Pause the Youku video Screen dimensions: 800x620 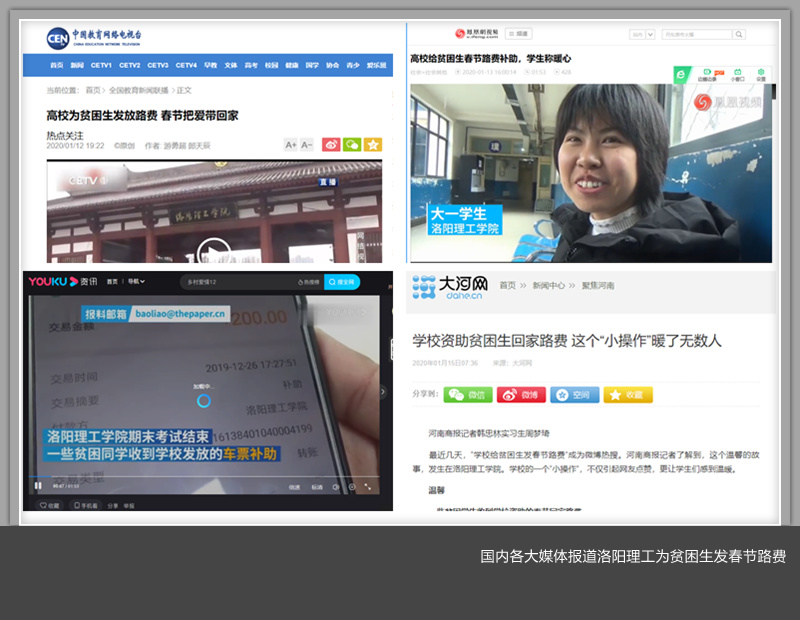point(39,486)
